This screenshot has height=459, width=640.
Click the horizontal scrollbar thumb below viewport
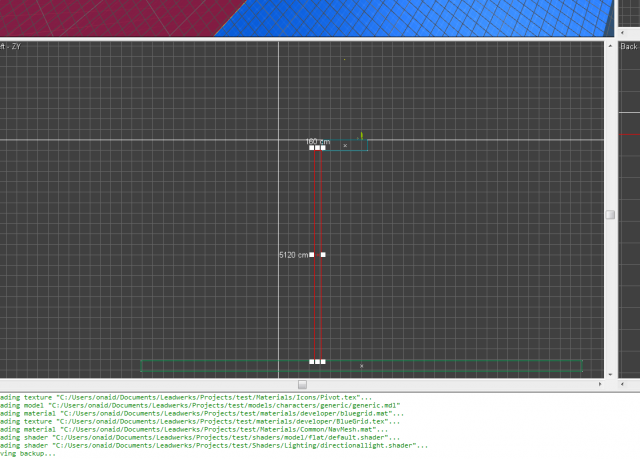click(302, 384)
